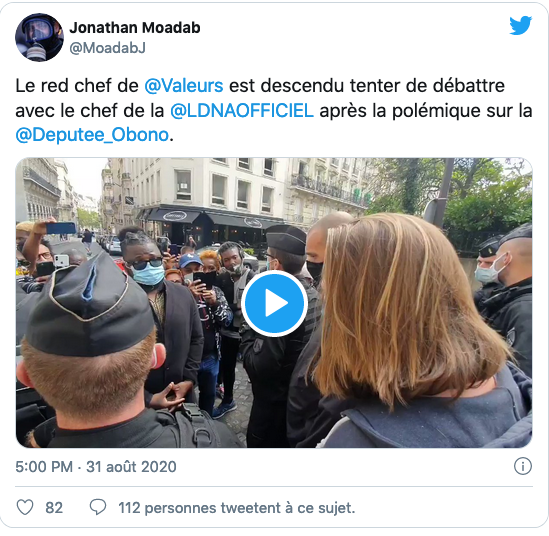Viewport: 549px width, 536px height.
Task: Open the @MoadabJ handle link
Action: pos(107,48)
